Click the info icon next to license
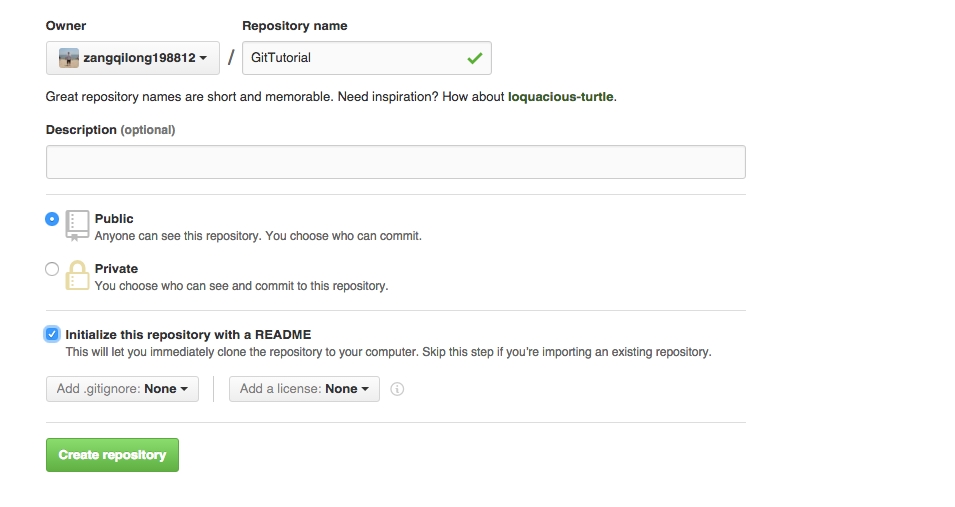Screen dimensions: 955x507 [397, 389]
